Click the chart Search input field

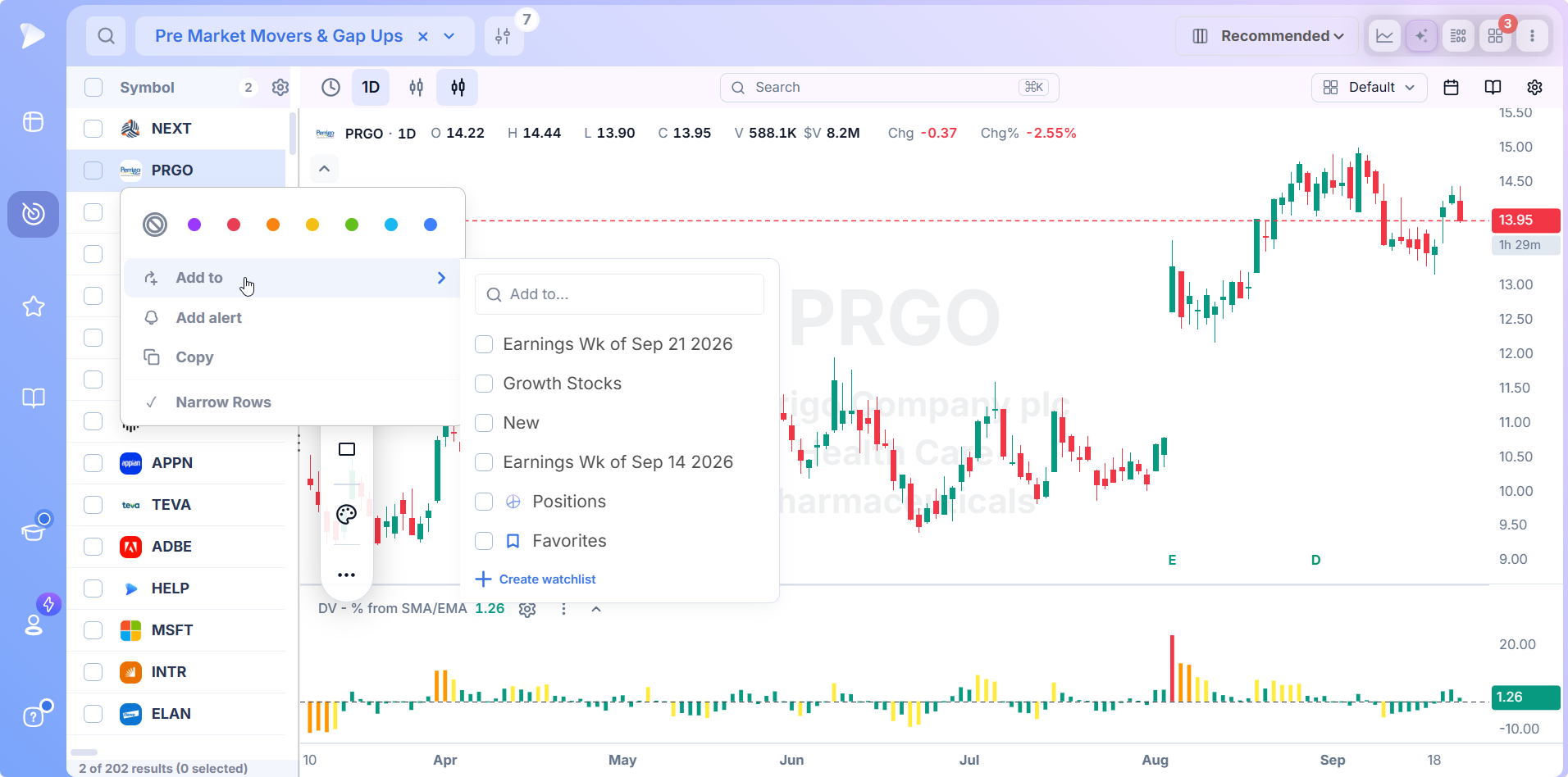889,88
